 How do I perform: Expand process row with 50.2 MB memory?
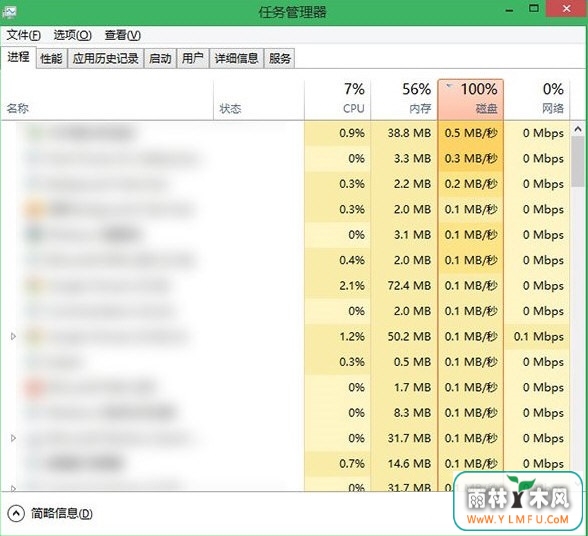point(13,336)
